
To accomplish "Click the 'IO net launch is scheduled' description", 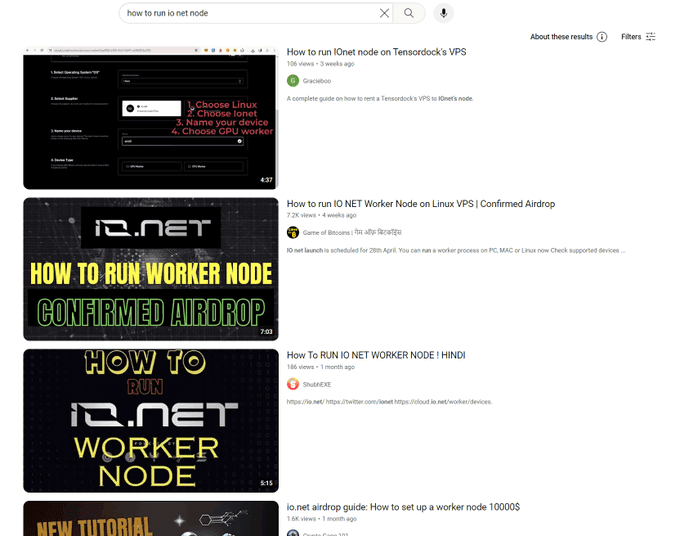I will coord(456,250).
